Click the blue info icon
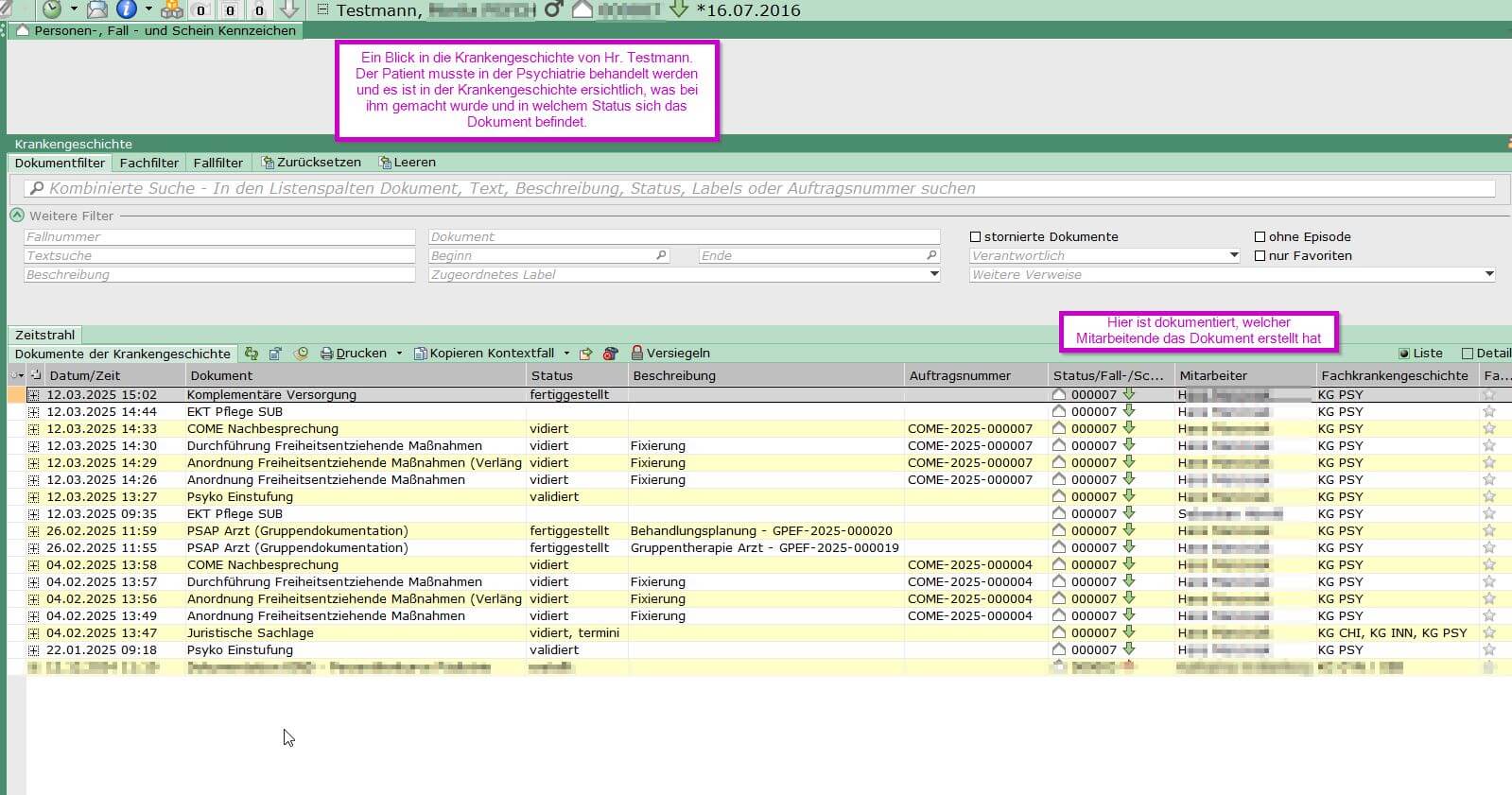Viewport: 1512px width, 795px height. 126,9
